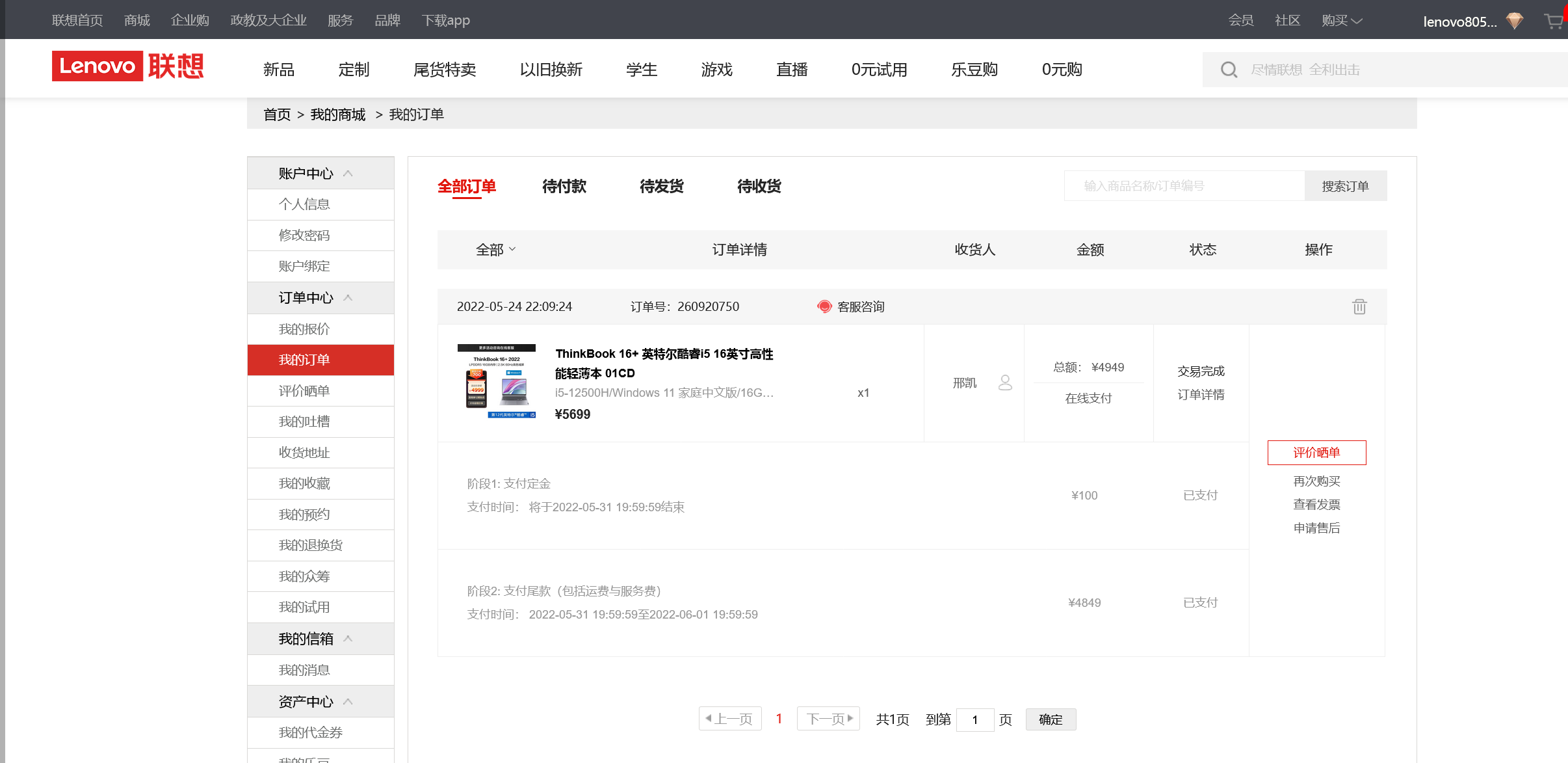Image resolution: width=1568 pixels, height=763 pixels.
Task: Open 账户绑定 in sidebar
Action: 320,266
